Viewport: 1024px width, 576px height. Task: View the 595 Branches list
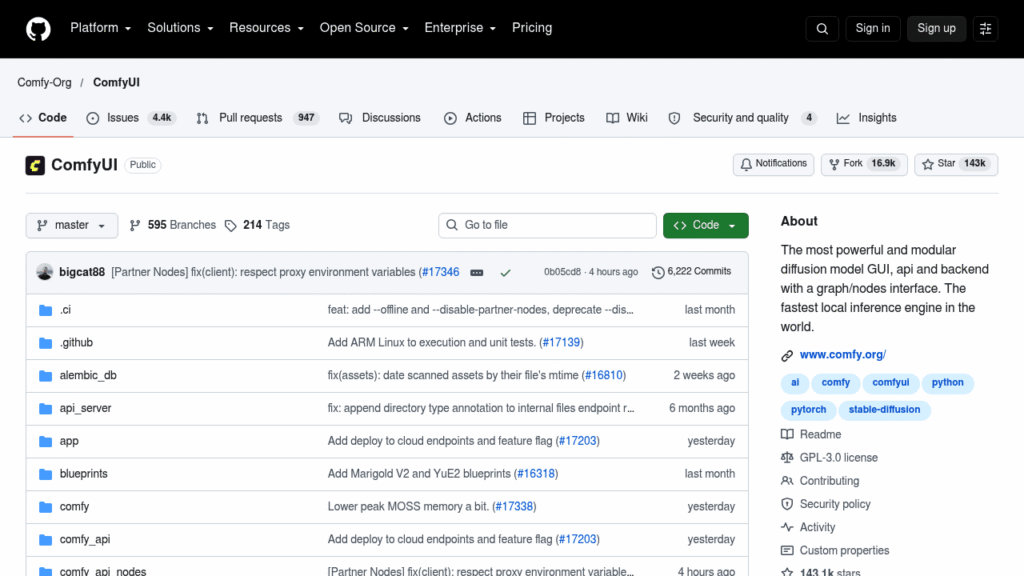pyautogui.click(x=173, y=225)
